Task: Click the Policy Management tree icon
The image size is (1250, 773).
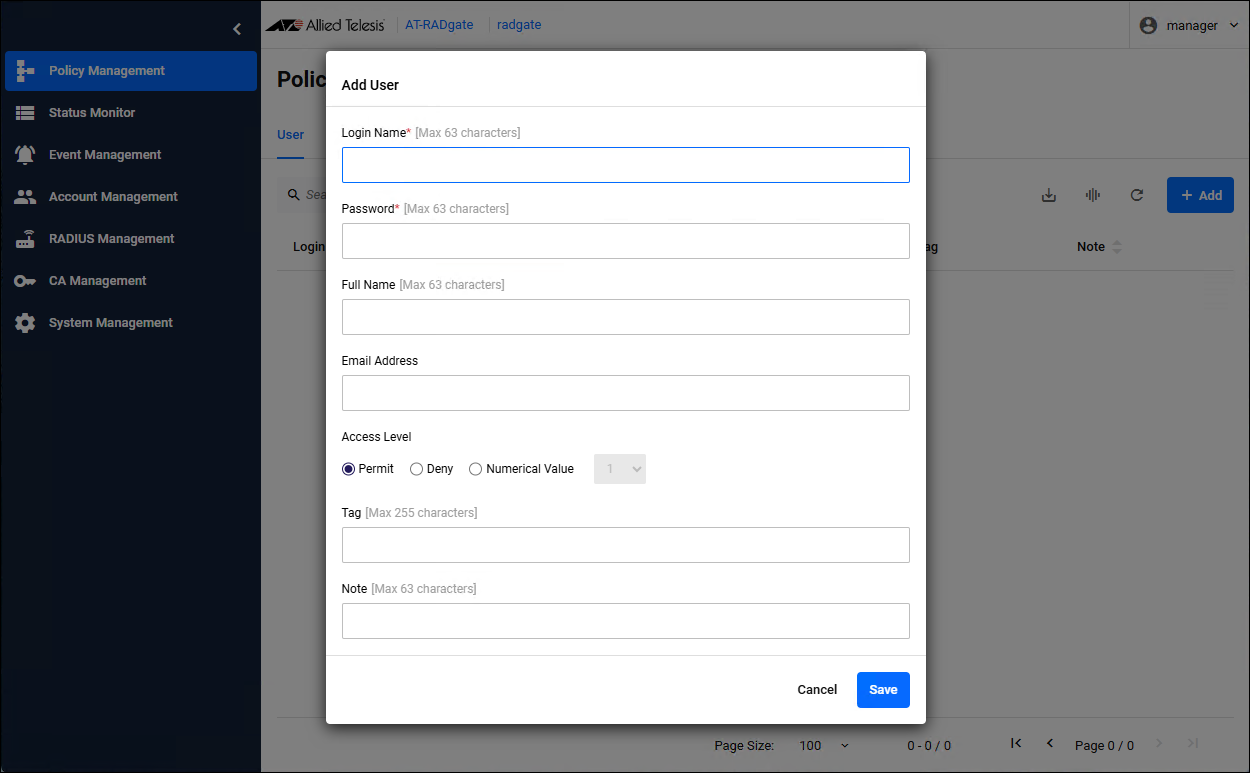Action: click(x=26, y=71)
